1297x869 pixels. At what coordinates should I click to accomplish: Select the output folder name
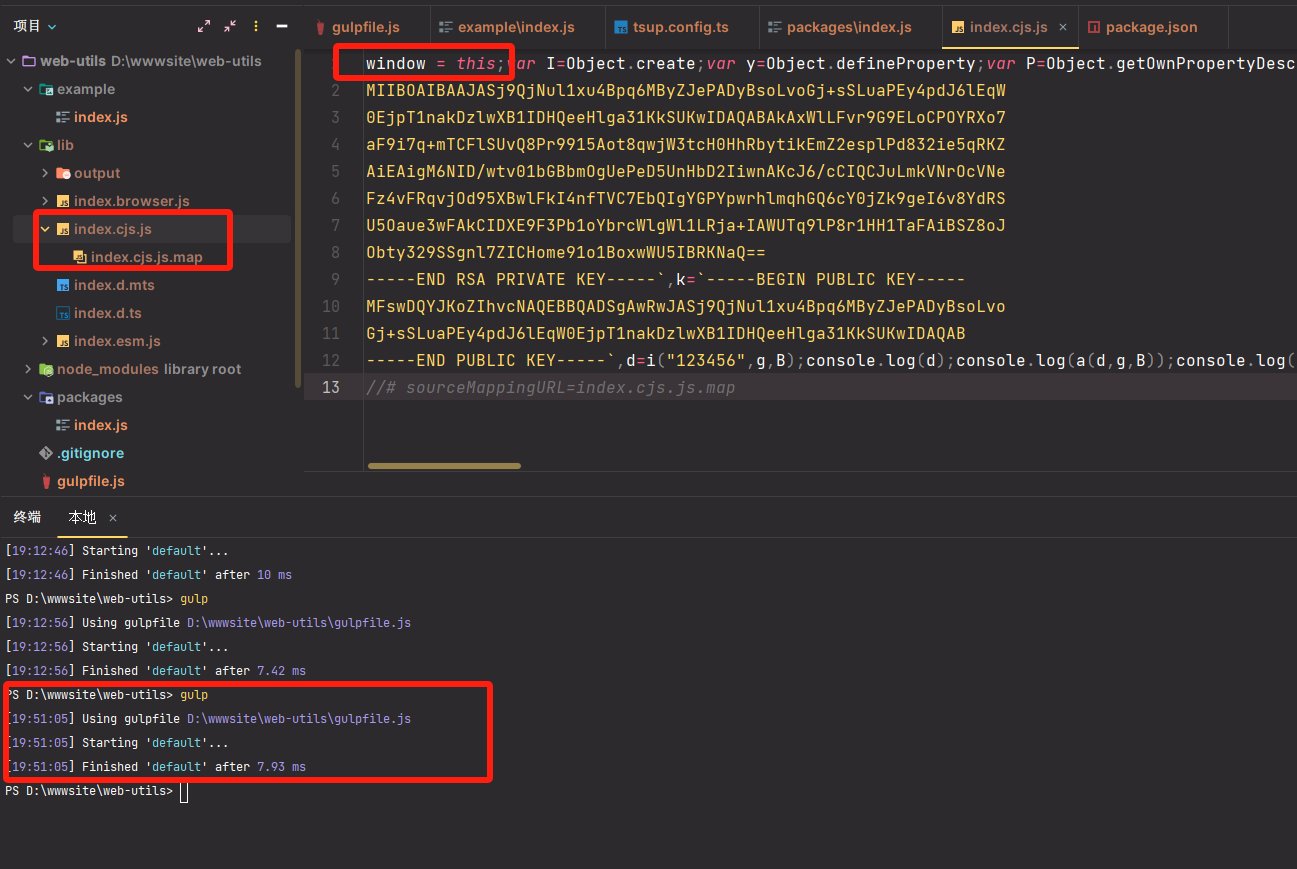point(97,173)
